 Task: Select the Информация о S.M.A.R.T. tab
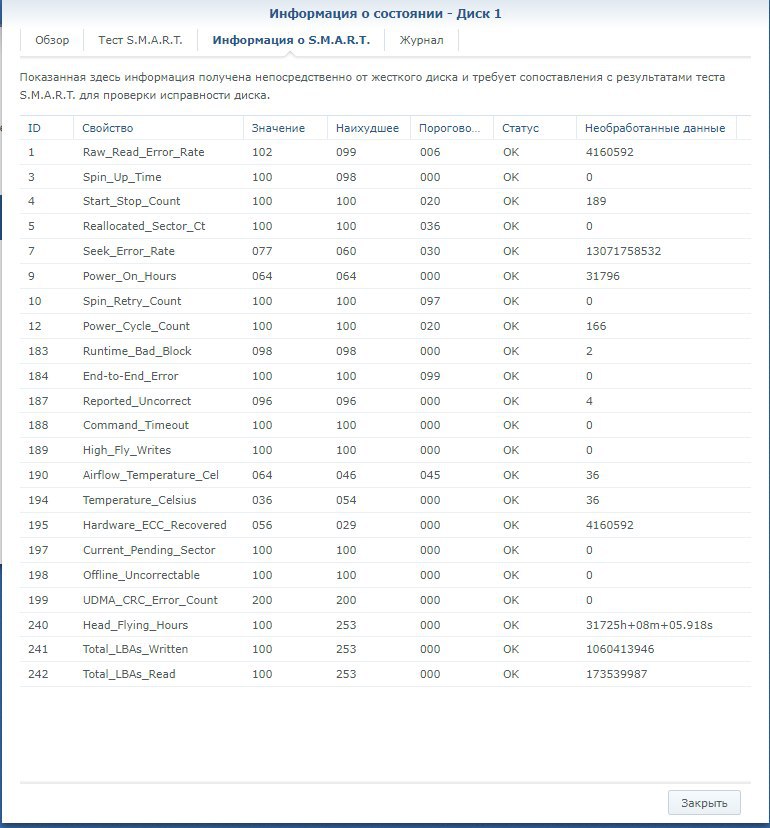(x=291, y=40)
